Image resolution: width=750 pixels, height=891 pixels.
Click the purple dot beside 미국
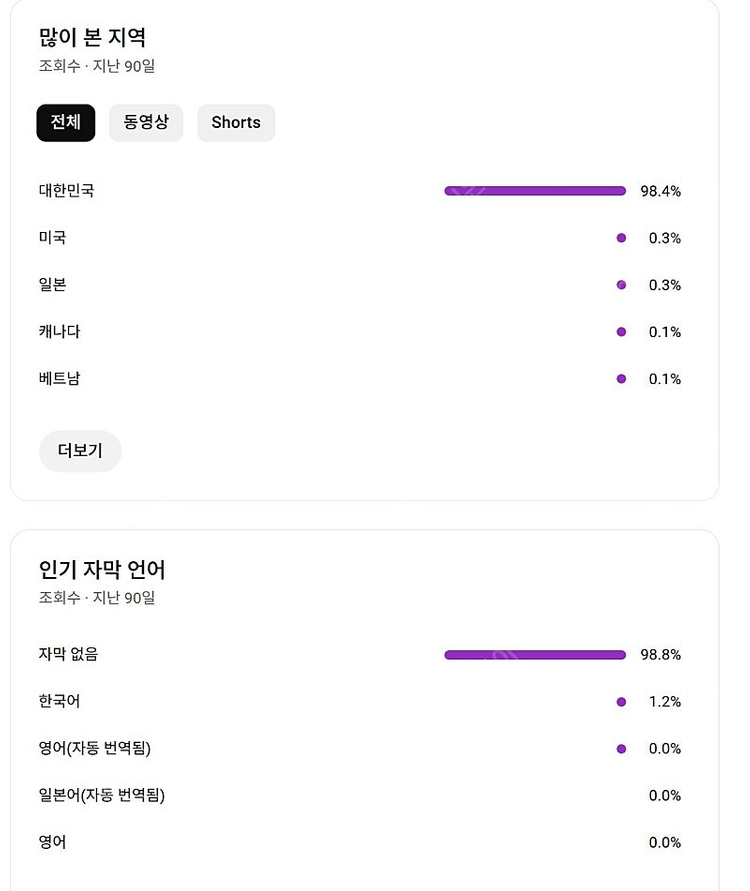[x=620, y=237]
